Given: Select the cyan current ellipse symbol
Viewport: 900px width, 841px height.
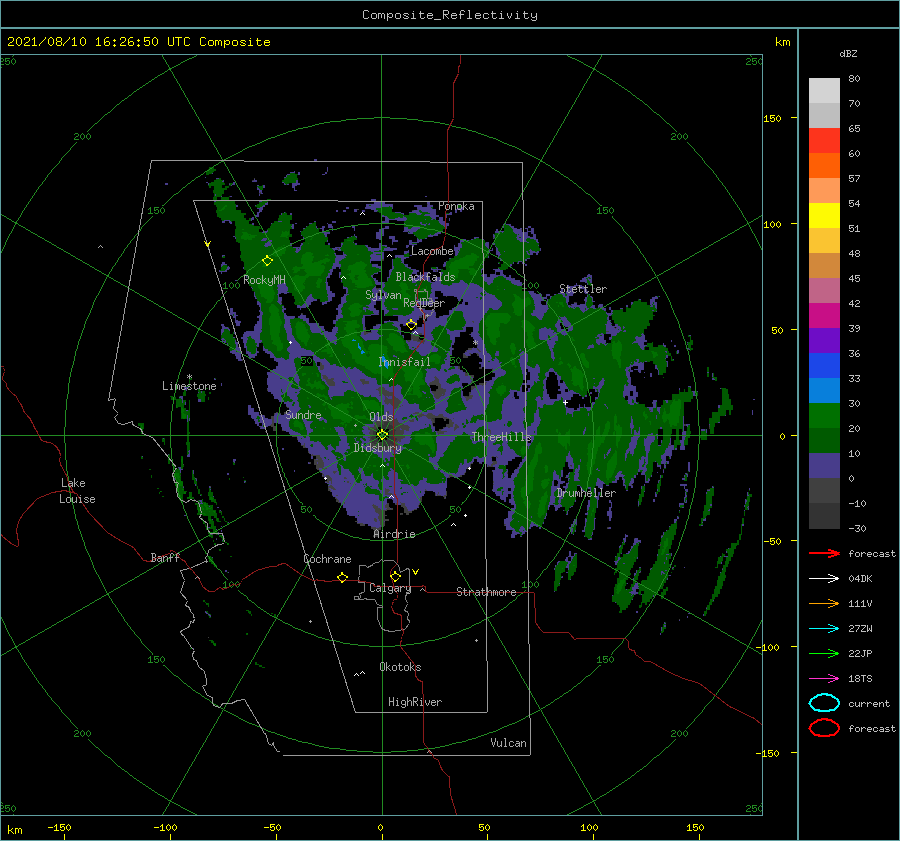Looking at the screenshot, I should (x=824, y=703).
